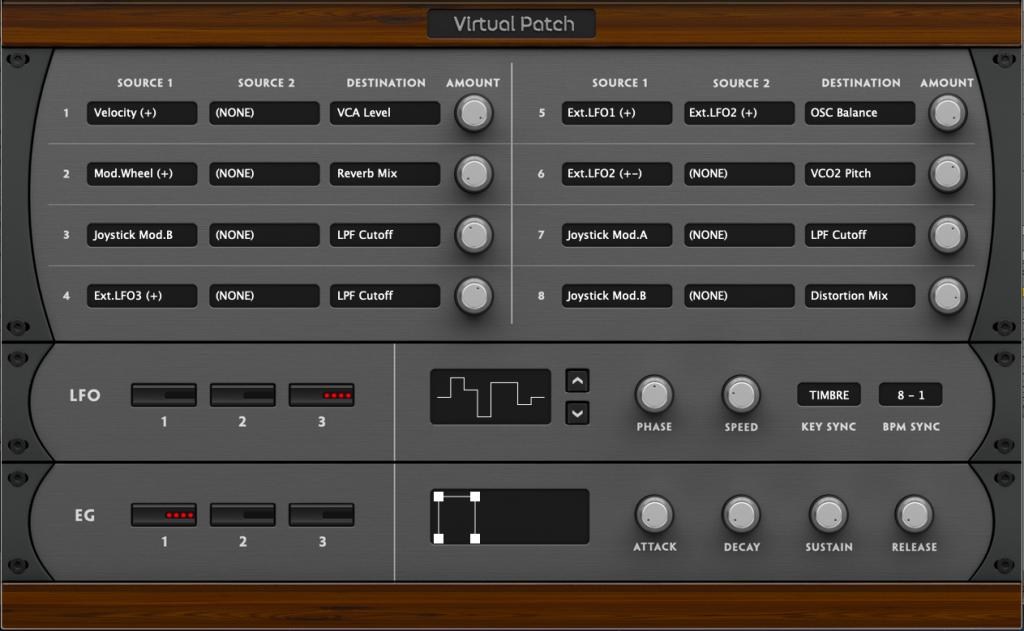The image size is (1024, 631).
Task: Click the LFO Speed knob
Action: [741, 395]
